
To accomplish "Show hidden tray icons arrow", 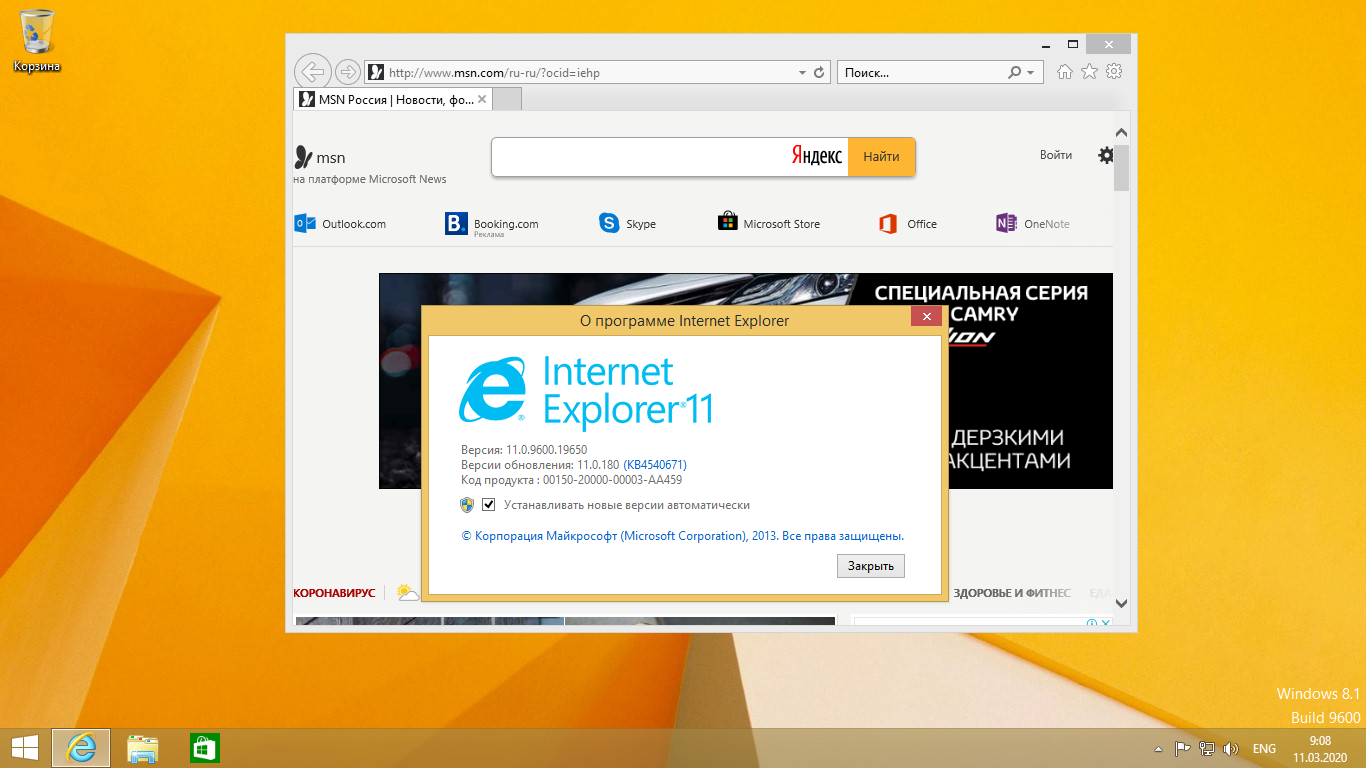I will click(1158, 748).
